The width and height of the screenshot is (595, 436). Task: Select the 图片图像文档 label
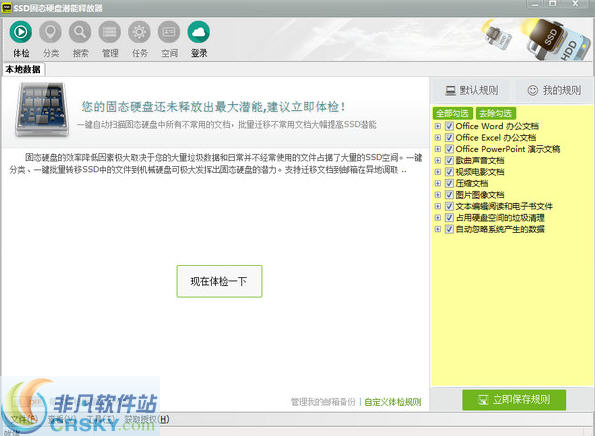click(x=480, y=195)
